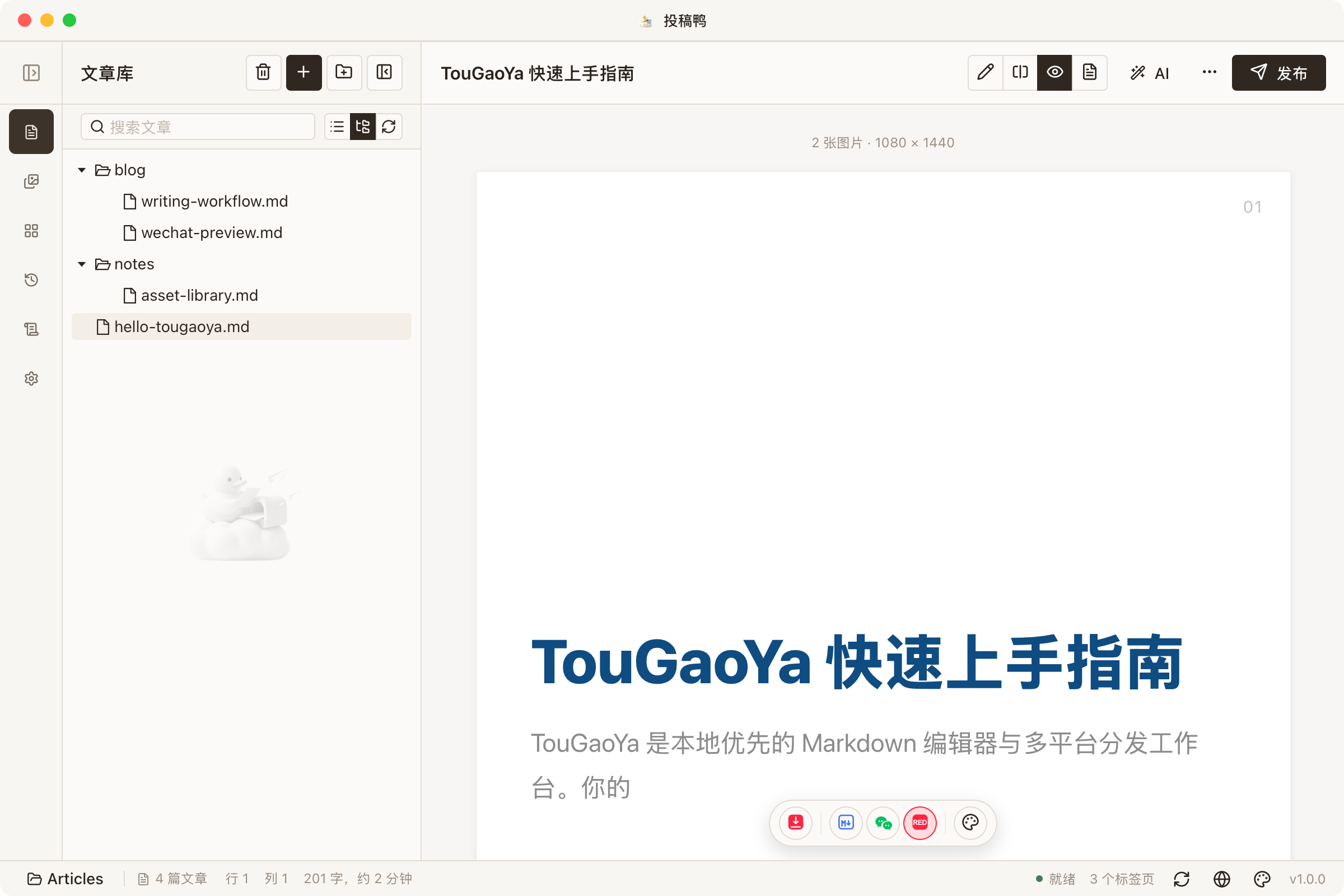
Task: Click the language globe icon in status bar
Action: coord(1222,878)
